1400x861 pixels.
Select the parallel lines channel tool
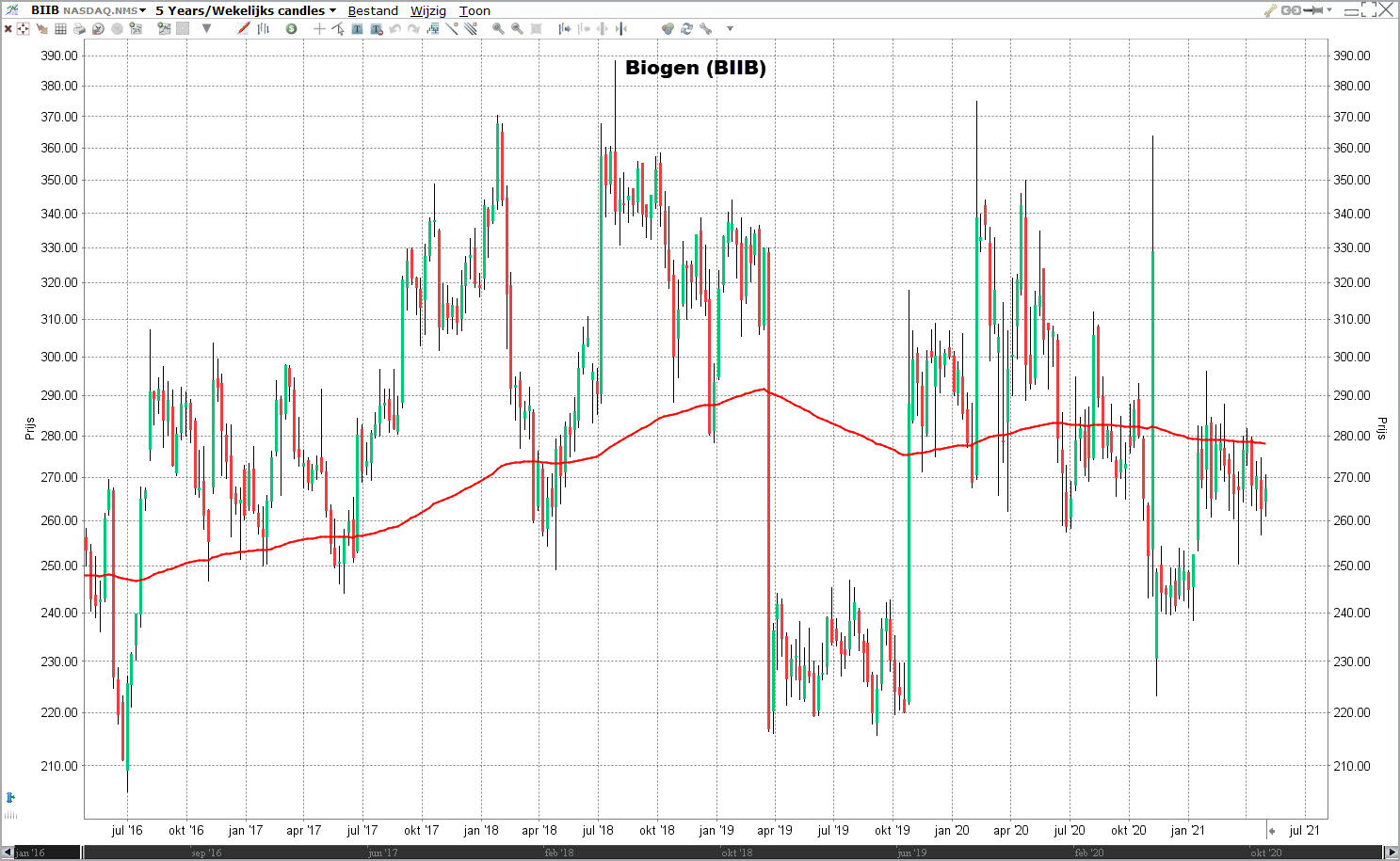click(471, 29)
